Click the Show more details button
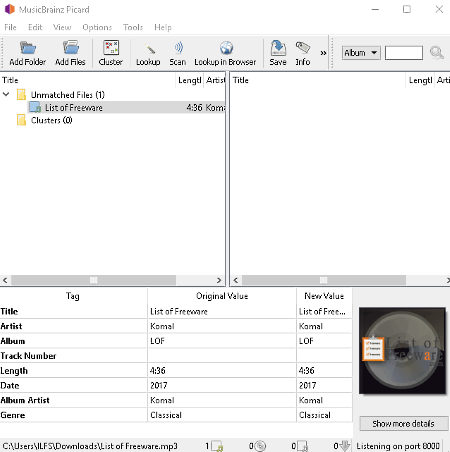Image resolution: width=450 pixels, height=452 pixels. click(x=403, y=424)
